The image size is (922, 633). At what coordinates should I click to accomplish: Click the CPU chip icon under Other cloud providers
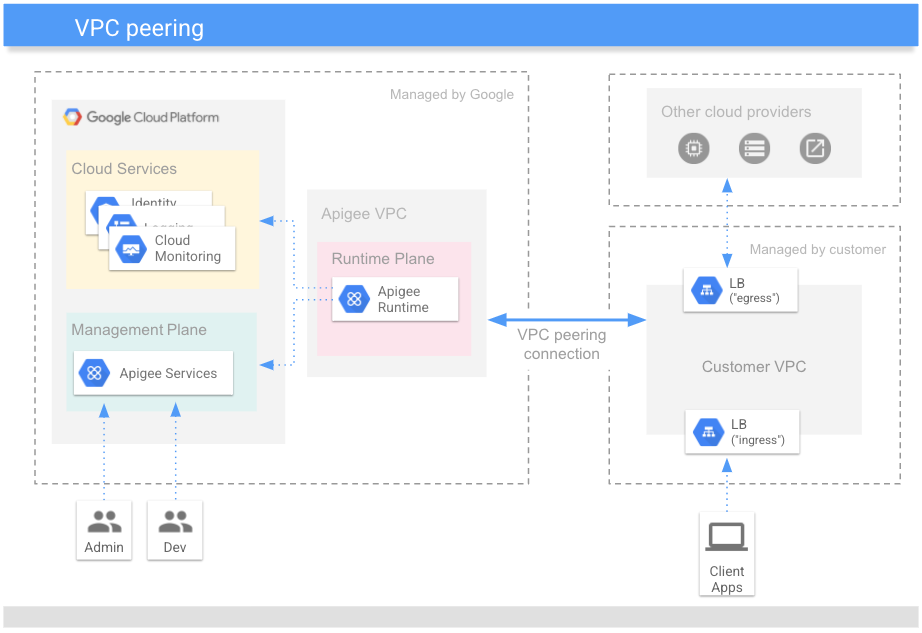[694, 148]
